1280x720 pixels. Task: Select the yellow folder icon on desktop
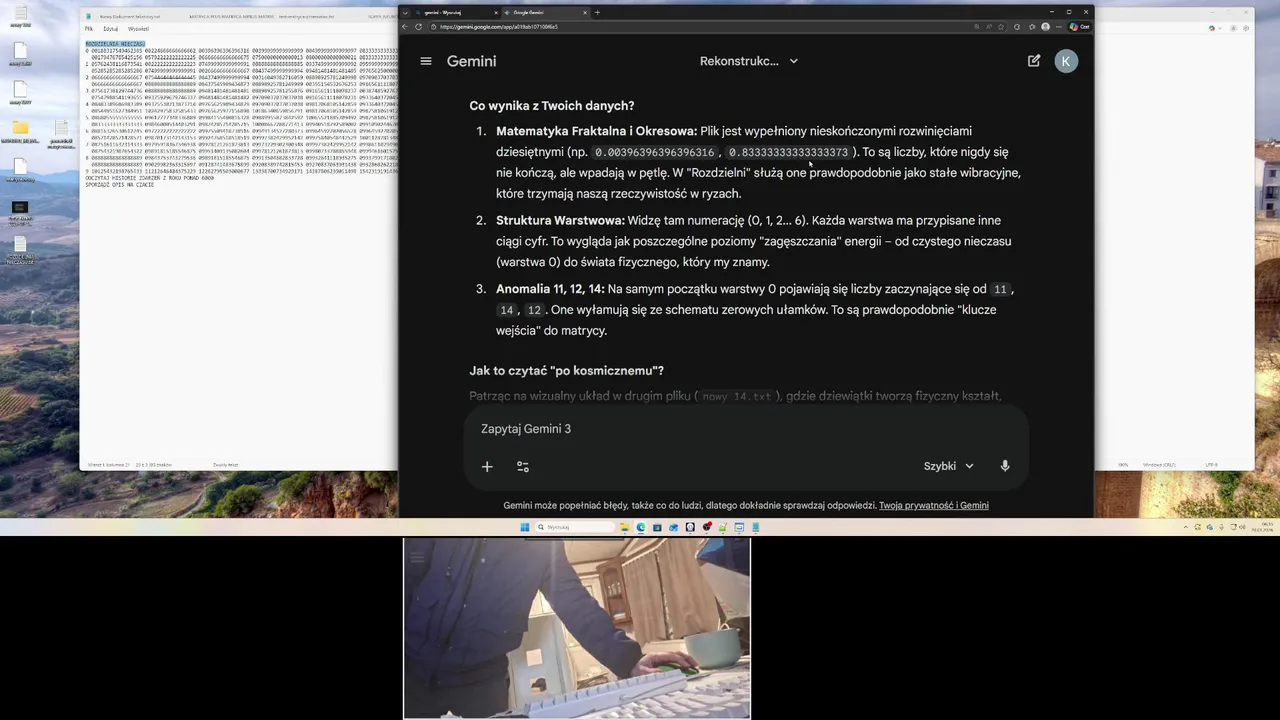point(20,129)
